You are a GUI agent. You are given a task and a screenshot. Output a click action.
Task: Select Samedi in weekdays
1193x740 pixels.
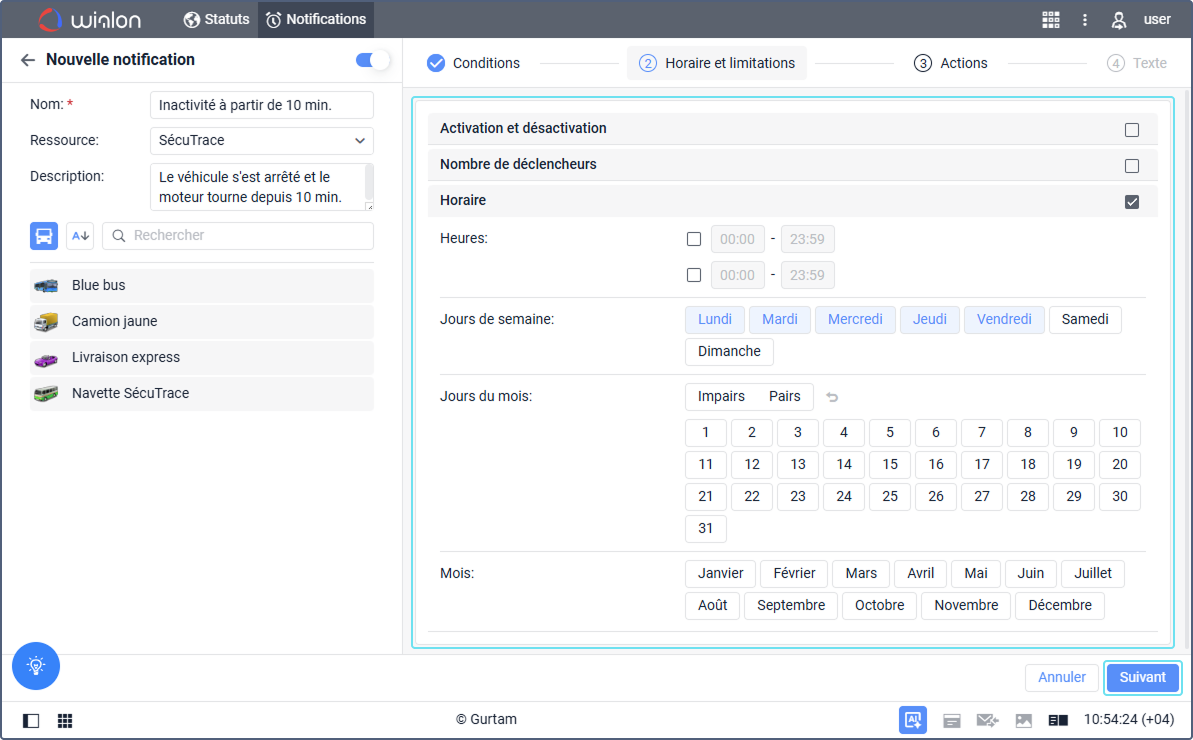click(x=1085, y=320)
